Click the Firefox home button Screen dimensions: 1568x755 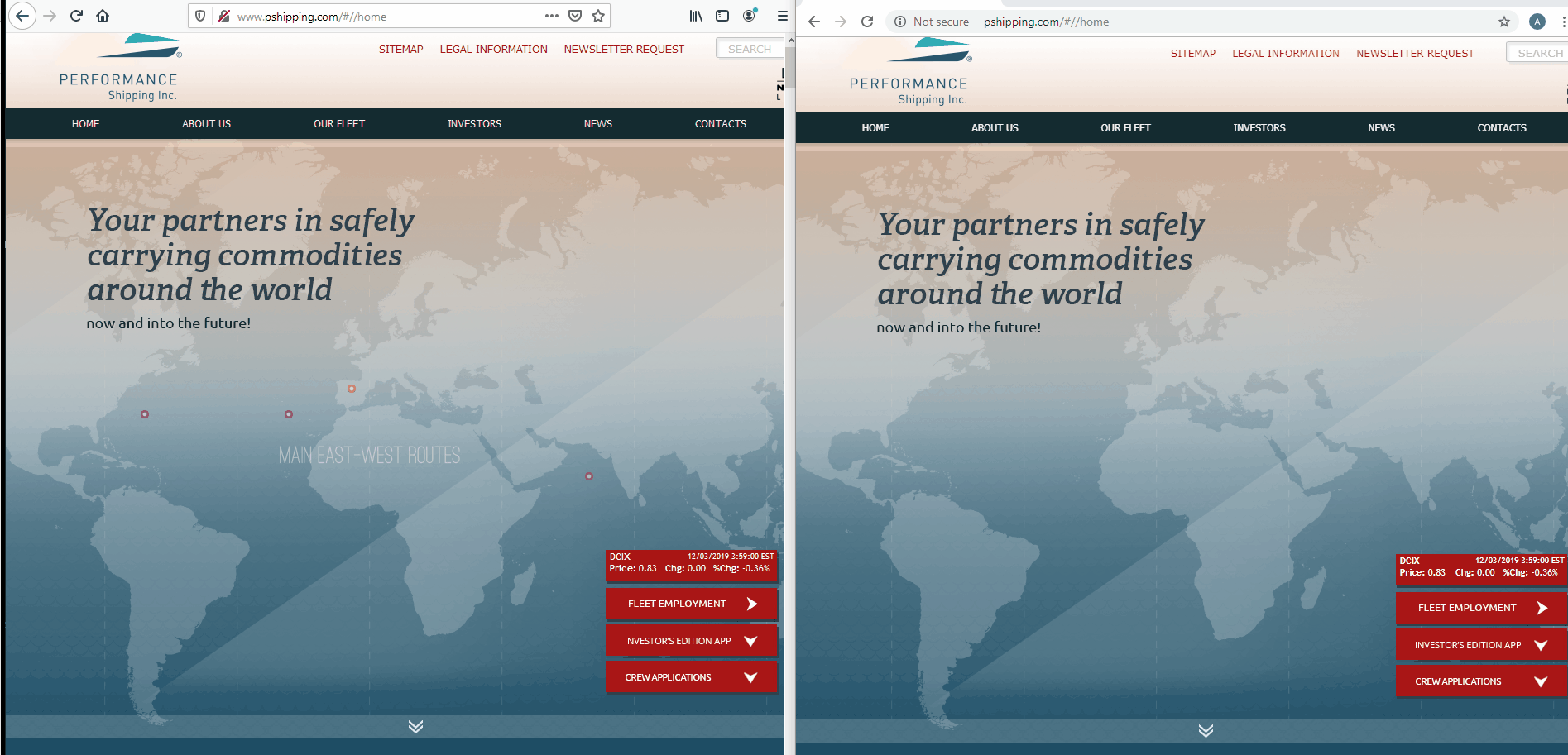tap(102, 15)
